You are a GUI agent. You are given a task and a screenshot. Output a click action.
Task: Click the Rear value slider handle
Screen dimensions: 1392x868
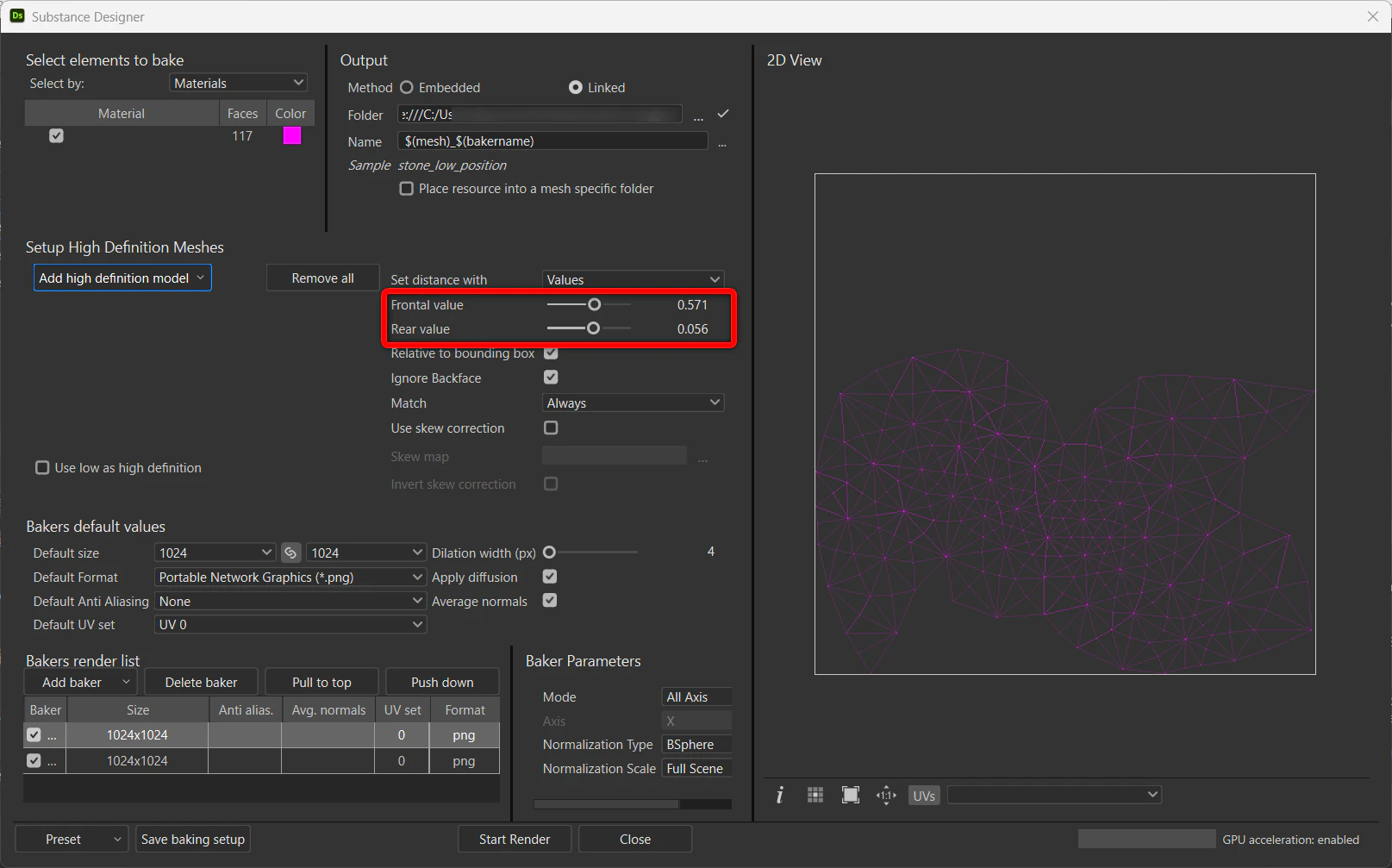[x=593, y=328]
